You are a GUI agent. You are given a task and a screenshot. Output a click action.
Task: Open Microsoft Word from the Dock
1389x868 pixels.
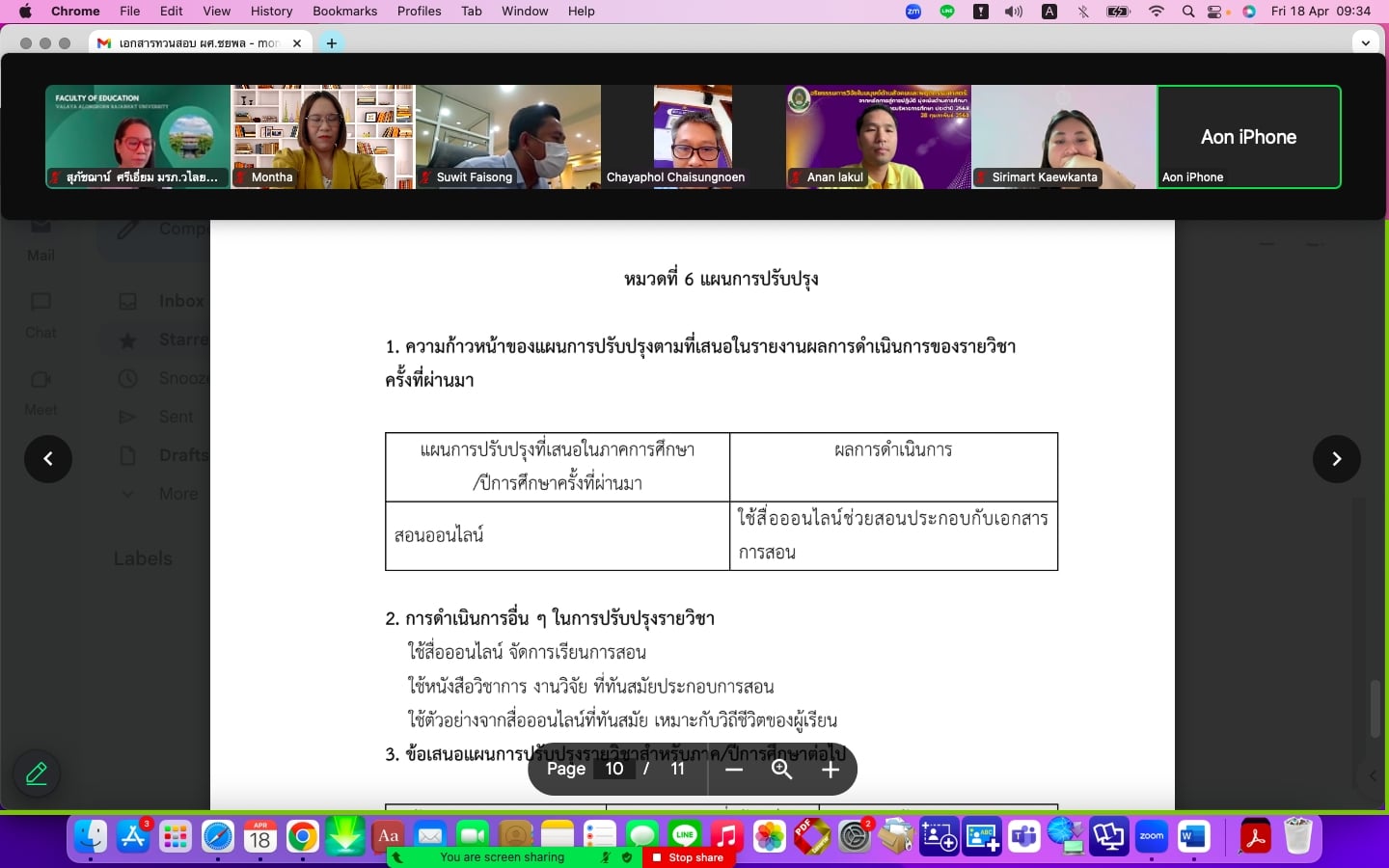(x=1196, y=837)
